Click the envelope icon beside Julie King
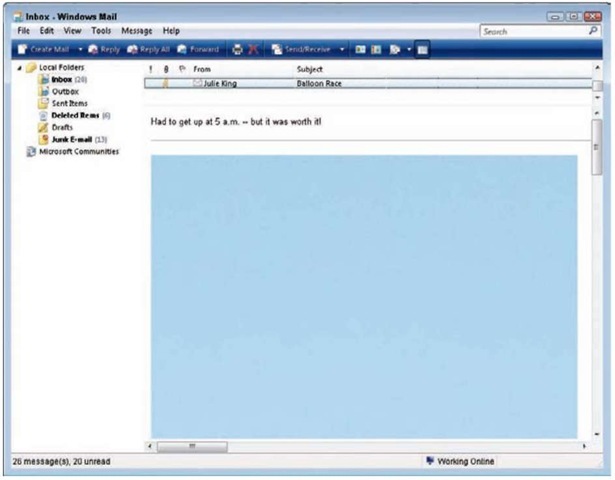 point(197,83)
